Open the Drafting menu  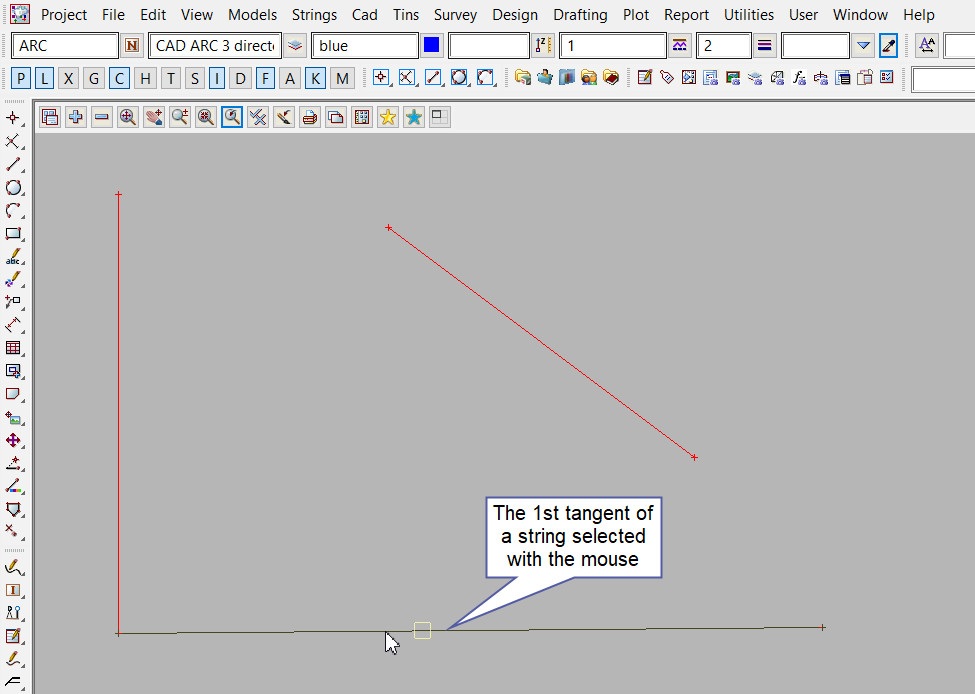[580, 15]
